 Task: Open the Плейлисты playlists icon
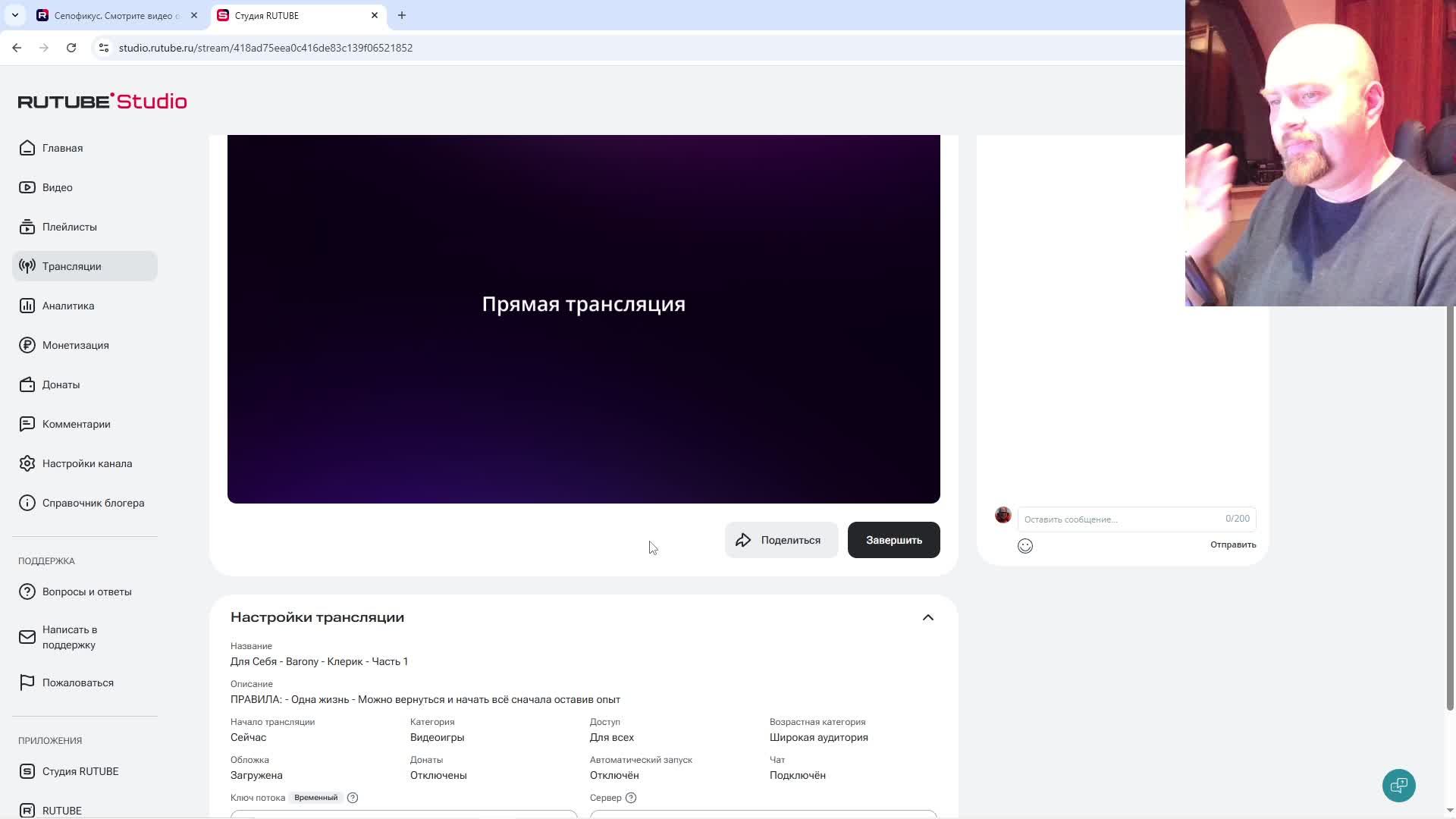27,227
